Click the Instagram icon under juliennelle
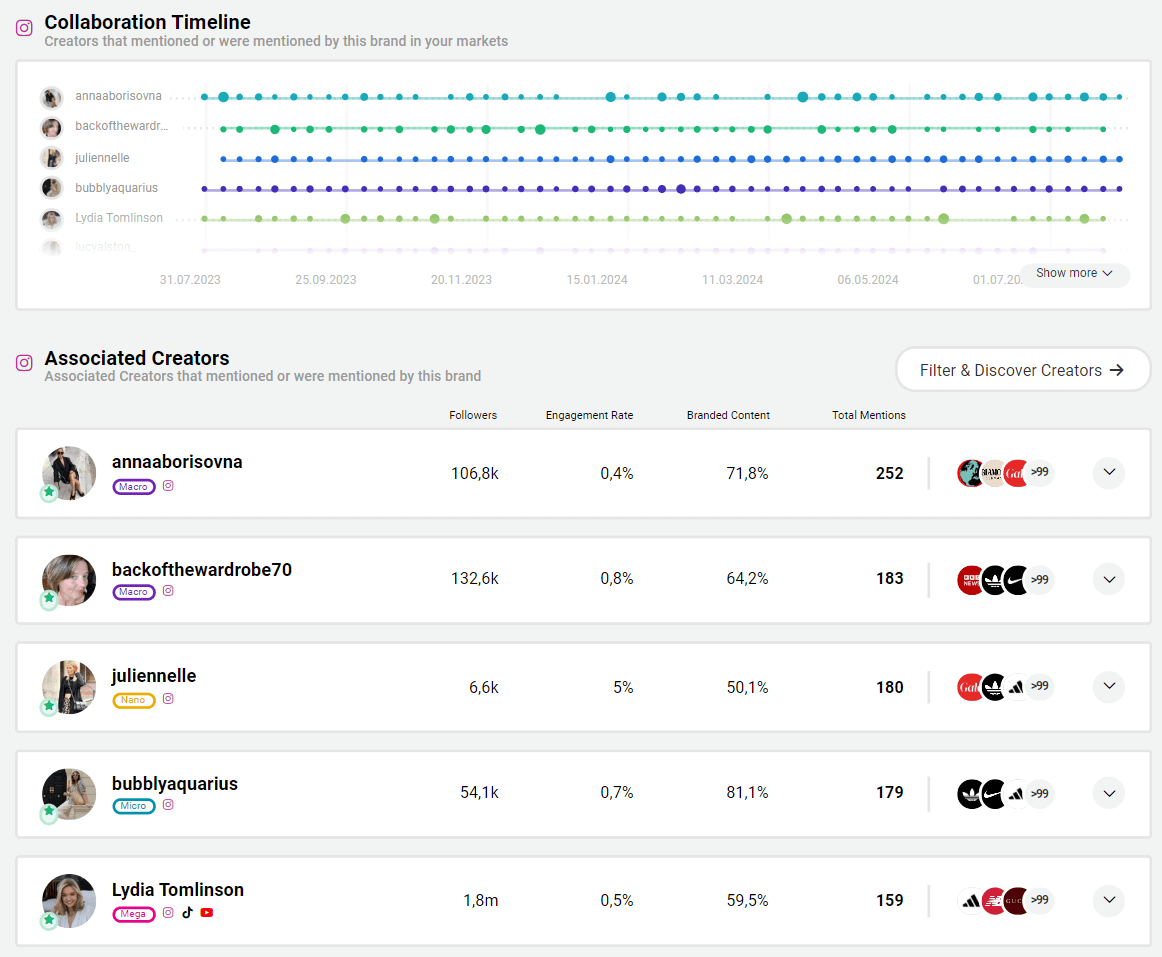The image size is (1162, 957). point(168,699)
